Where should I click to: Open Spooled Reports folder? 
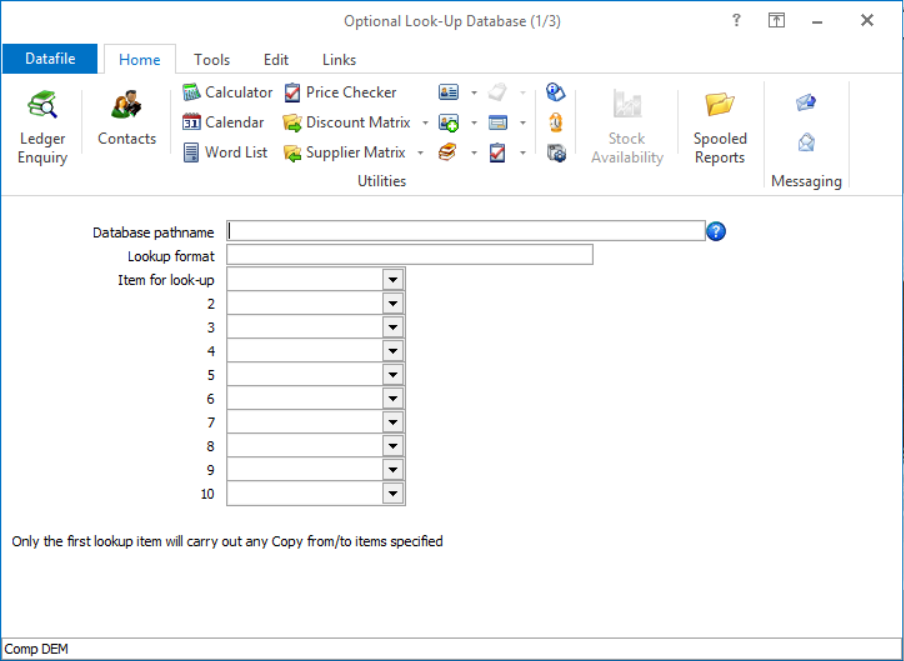[720, 128]
